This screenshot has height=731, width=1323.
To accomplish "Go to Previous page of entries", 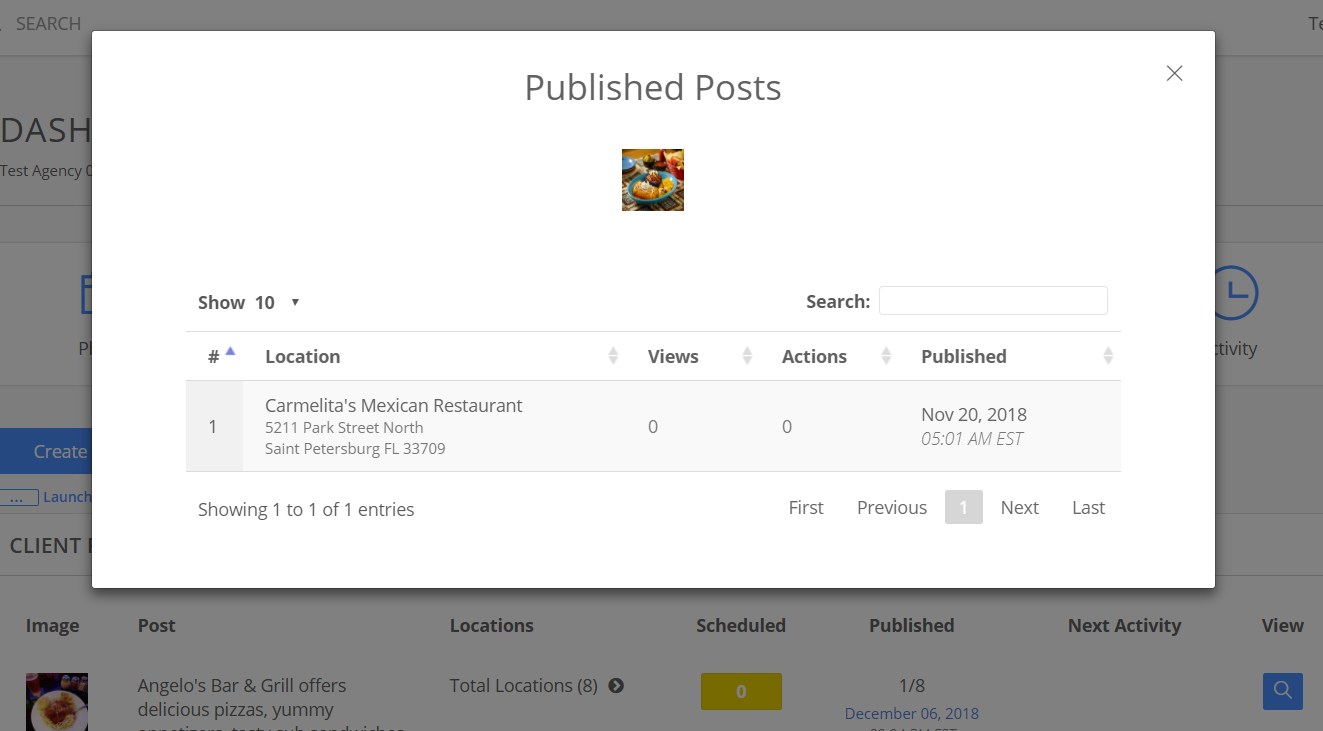I will click(891, 507).
